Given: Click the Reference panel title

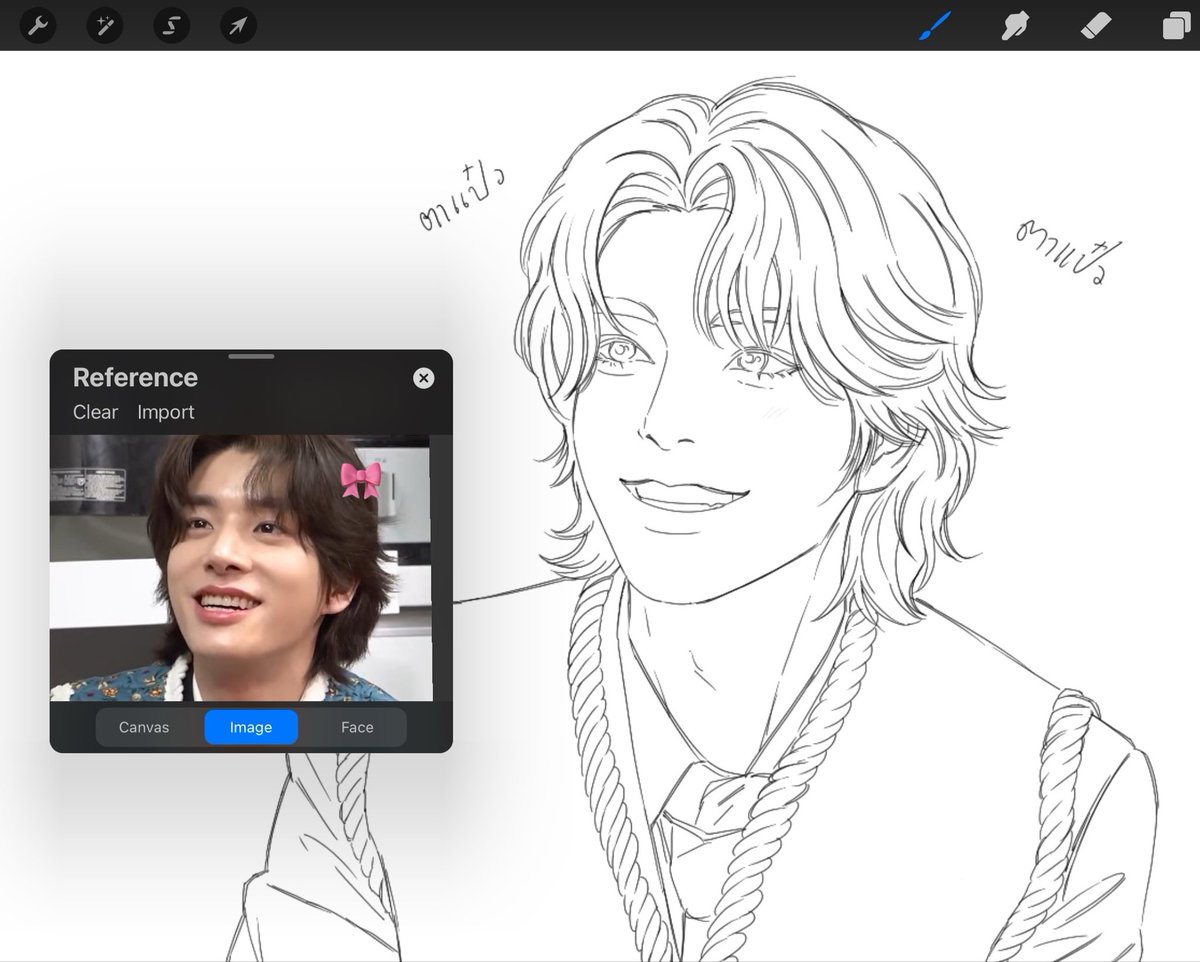Looking at the screenshot, I should (135, 377).
